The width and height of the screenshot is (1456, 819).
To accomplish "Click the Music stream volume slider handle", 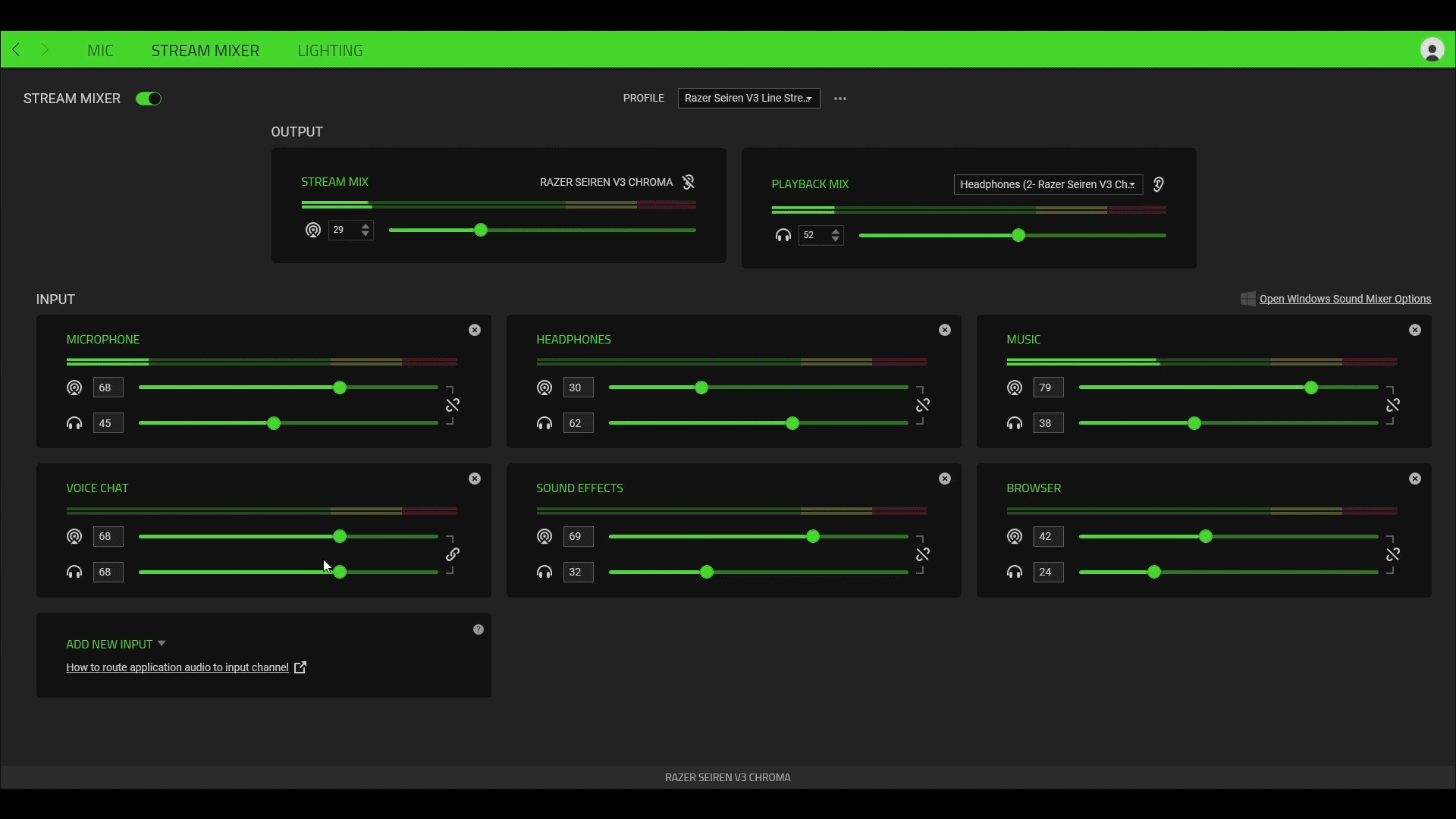I will coord(1311,388).
